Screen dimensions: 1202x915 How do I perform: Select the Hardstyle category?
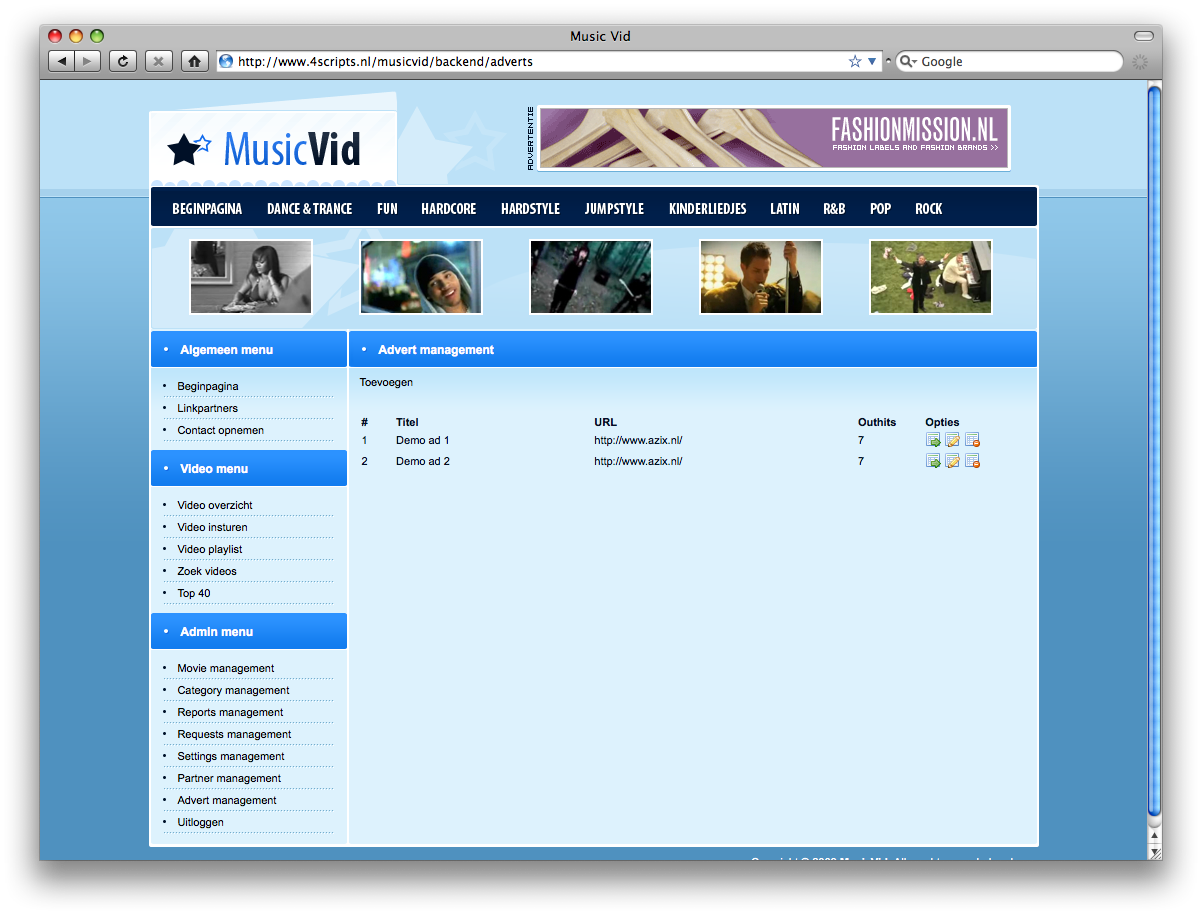[x=530, y=209]
